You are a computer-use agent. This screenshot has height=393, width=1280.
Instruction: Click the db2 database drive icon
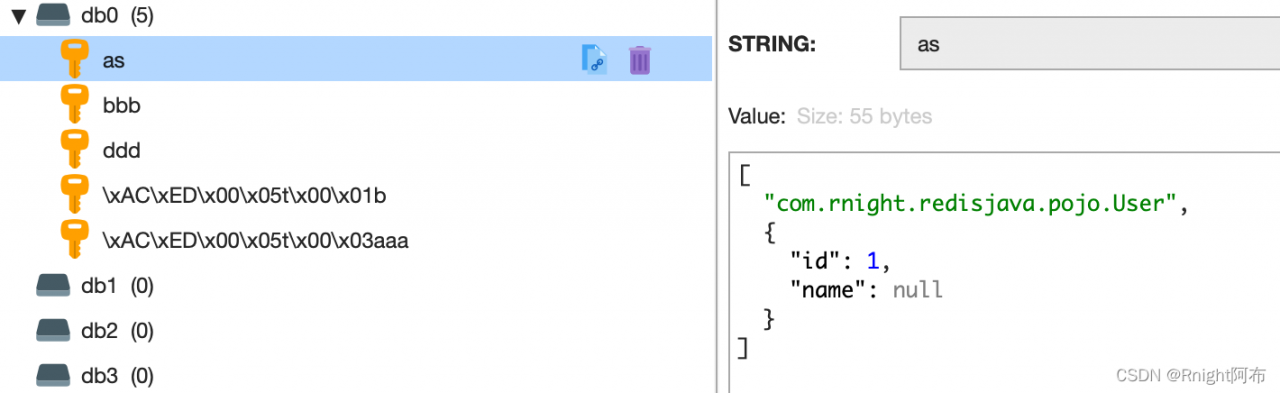pos(53,331)
